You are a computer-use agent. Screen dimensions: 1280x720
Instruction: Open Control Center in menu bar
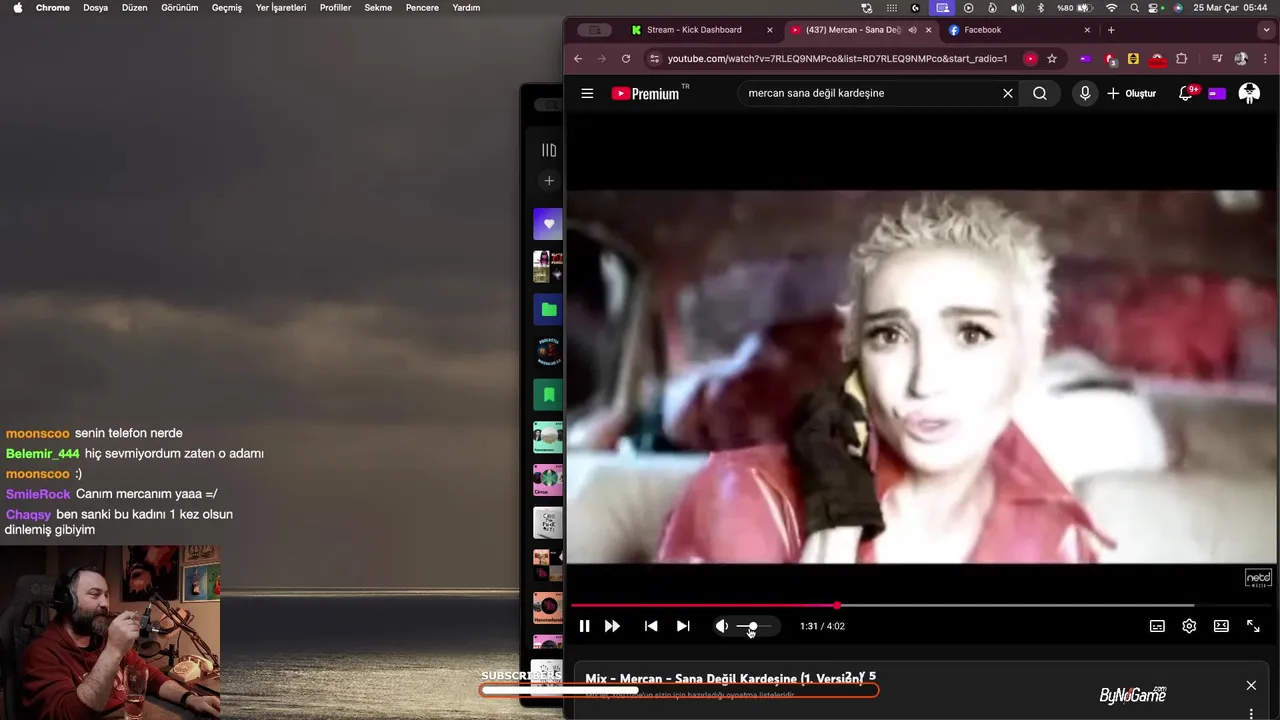1155,7
